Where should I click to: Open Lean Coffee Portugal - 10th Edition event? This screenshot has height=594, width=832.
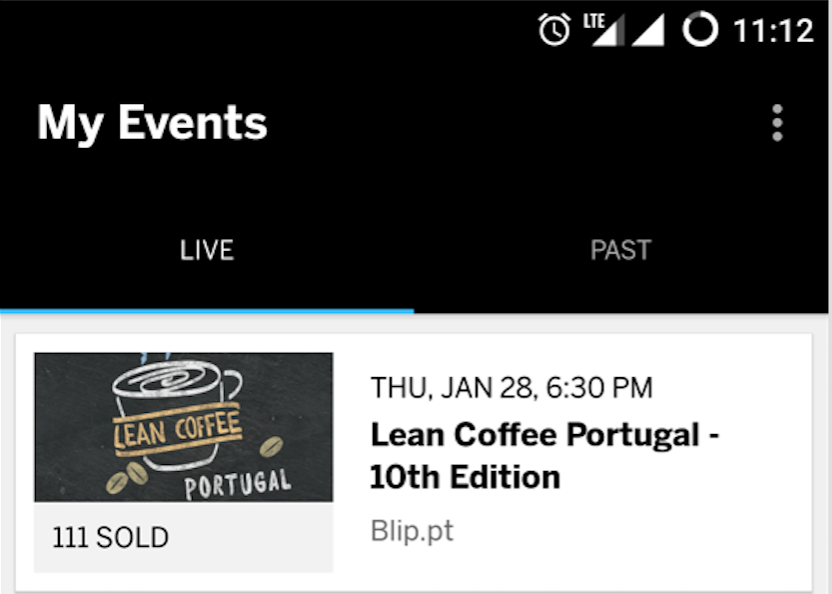coord(545,456)
